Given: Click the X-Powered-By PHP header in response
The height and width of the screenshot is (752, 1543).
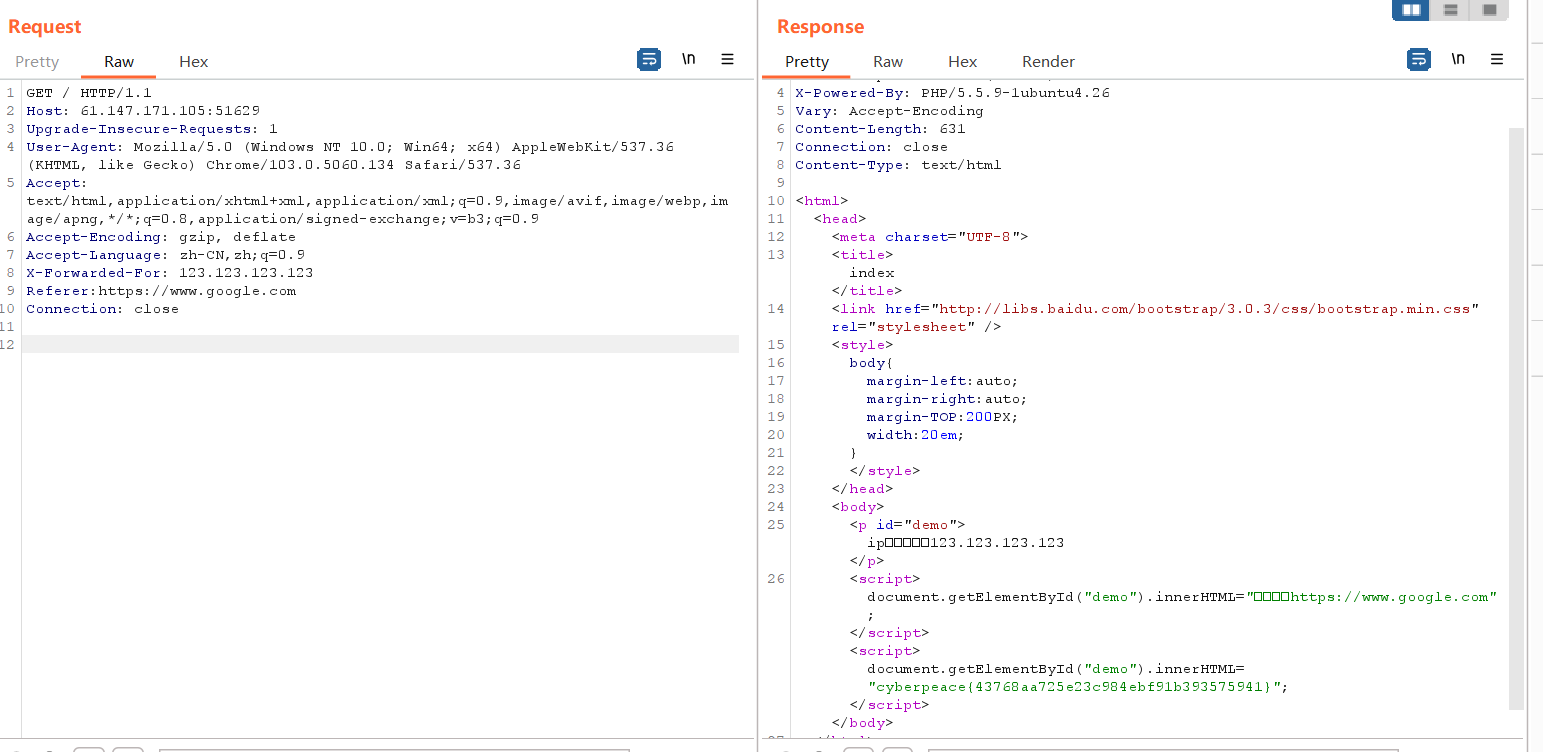Looking at the screenshot, I should [x=952, y=93].
